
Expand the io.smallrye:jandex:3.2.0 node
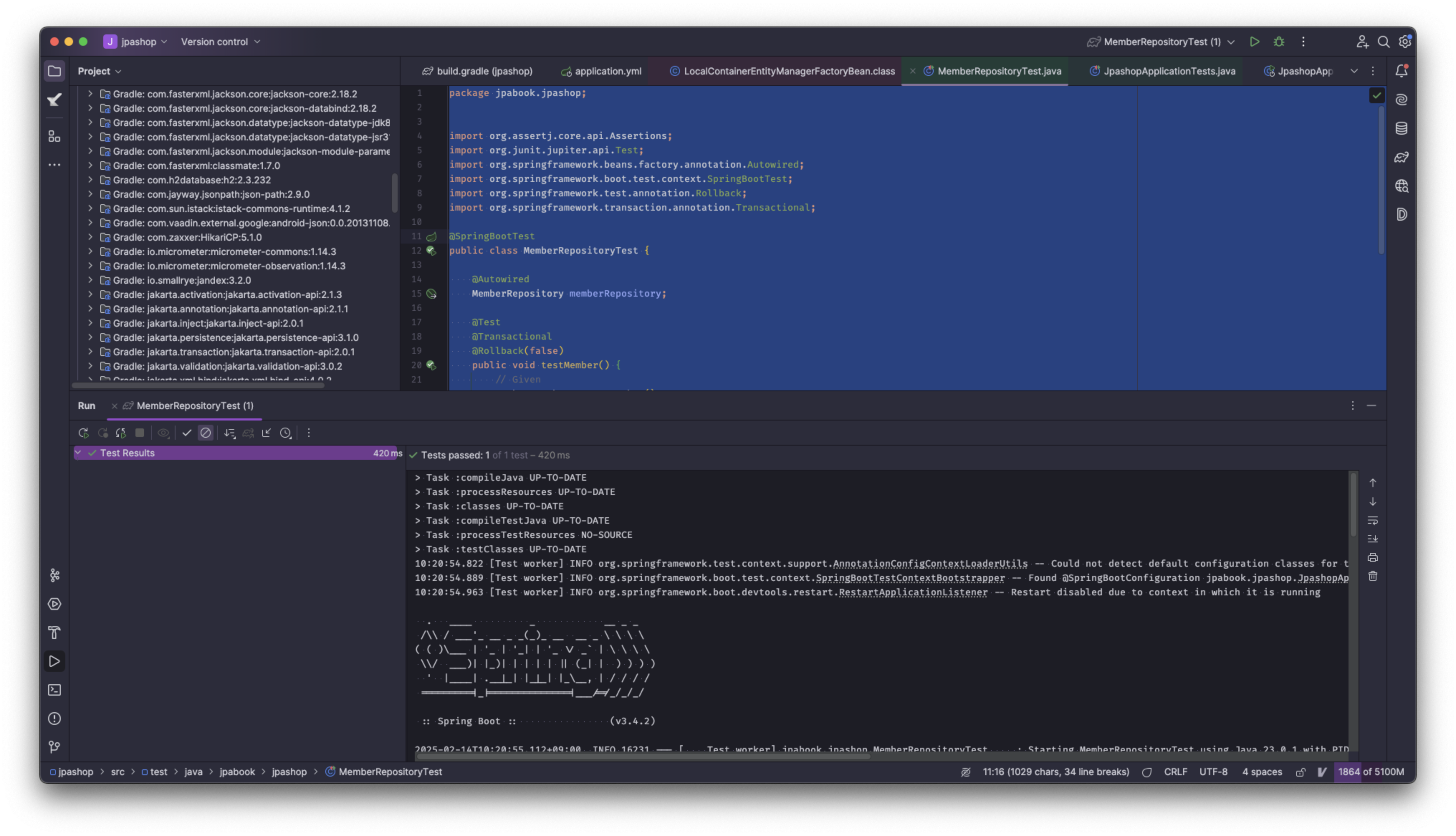click(x=90, y=280)
